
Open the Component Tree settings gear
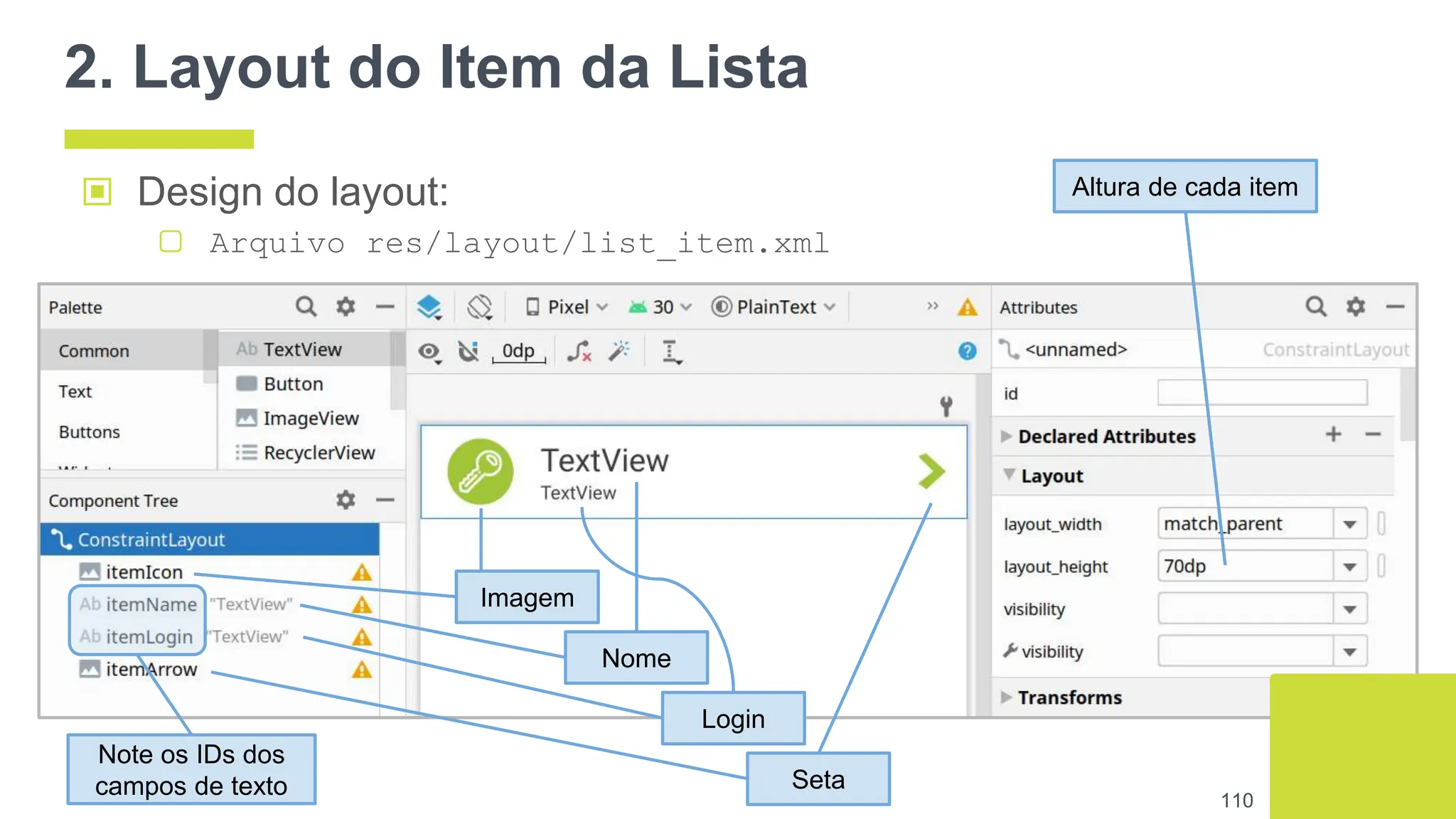pos(346,500)
